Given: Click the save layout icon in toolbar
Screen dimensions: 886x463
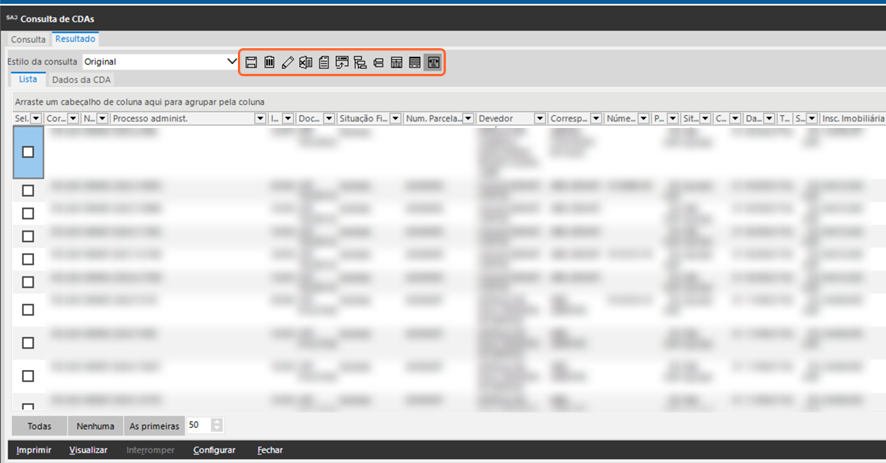Looking at the screenshot, I should [x=251, y=63].
